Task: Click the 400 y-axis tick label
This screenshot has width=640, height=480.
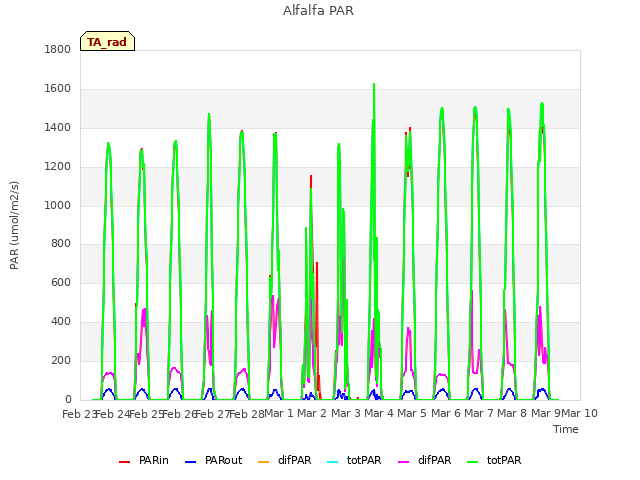Action: [61, 322]
